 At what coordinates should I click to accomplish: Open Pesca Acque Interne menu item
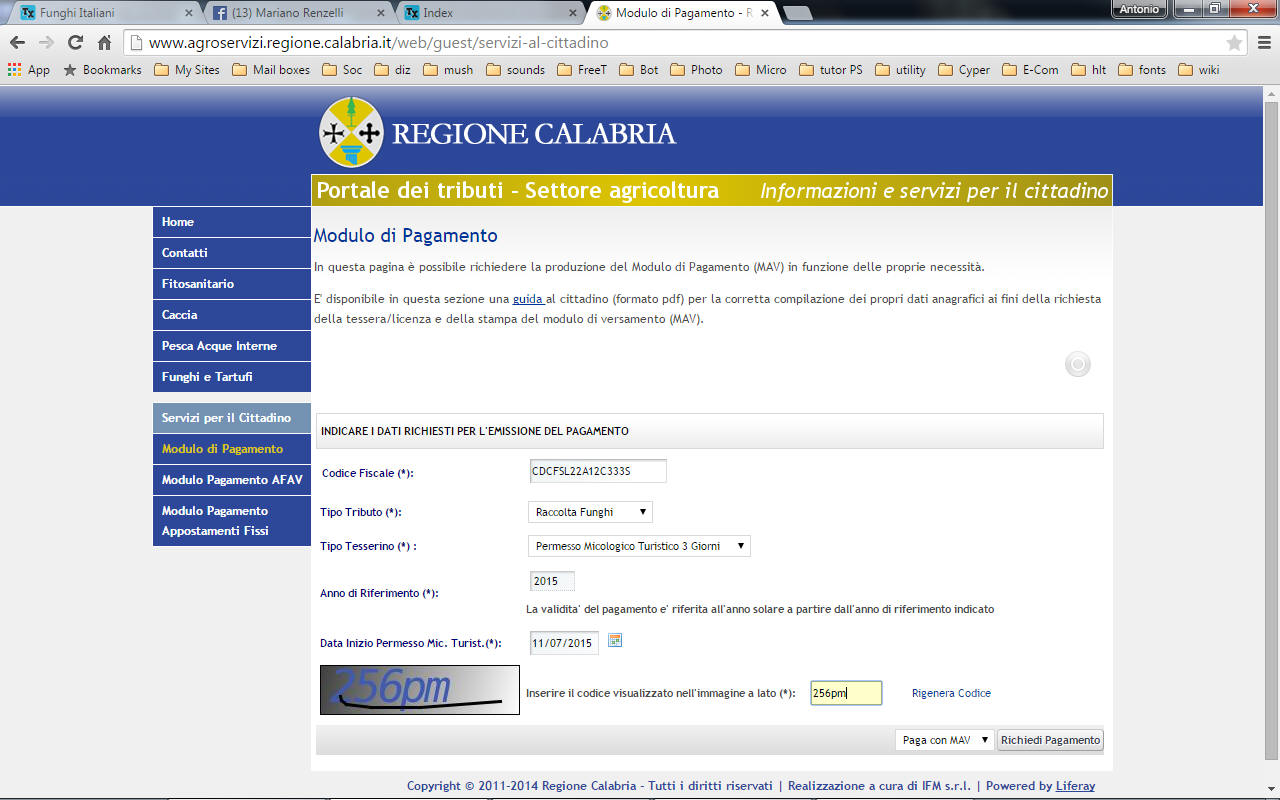[232, 346]
